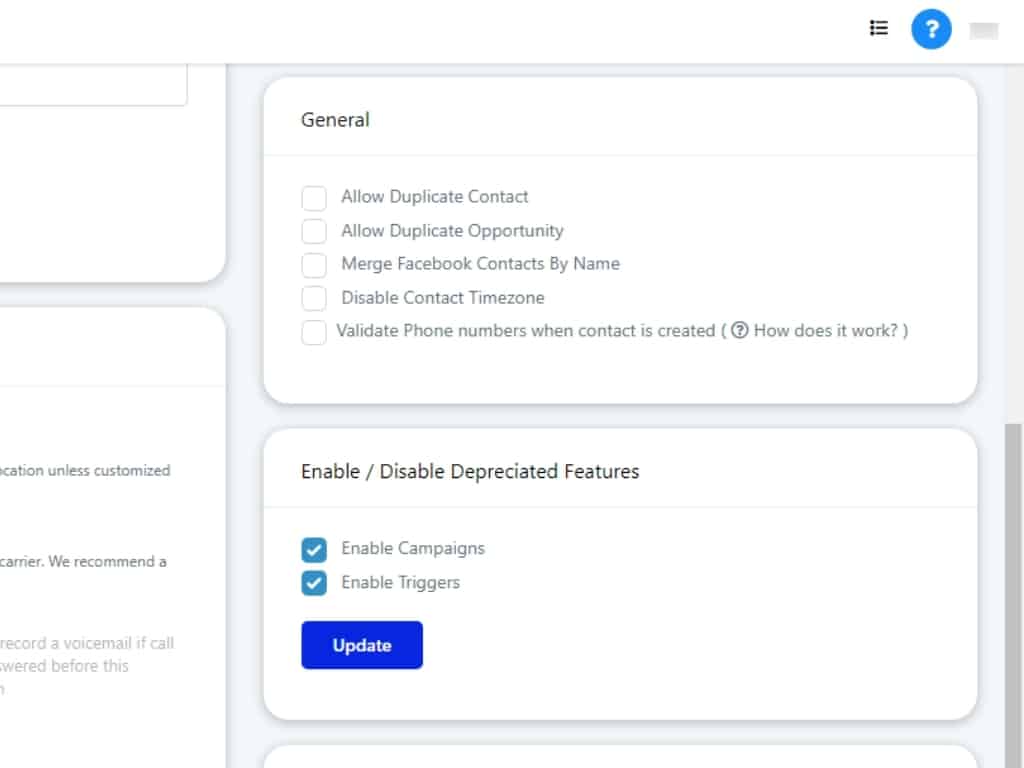Select the 'Enable / Disable Depreciated Features' heading

point(470,472)
